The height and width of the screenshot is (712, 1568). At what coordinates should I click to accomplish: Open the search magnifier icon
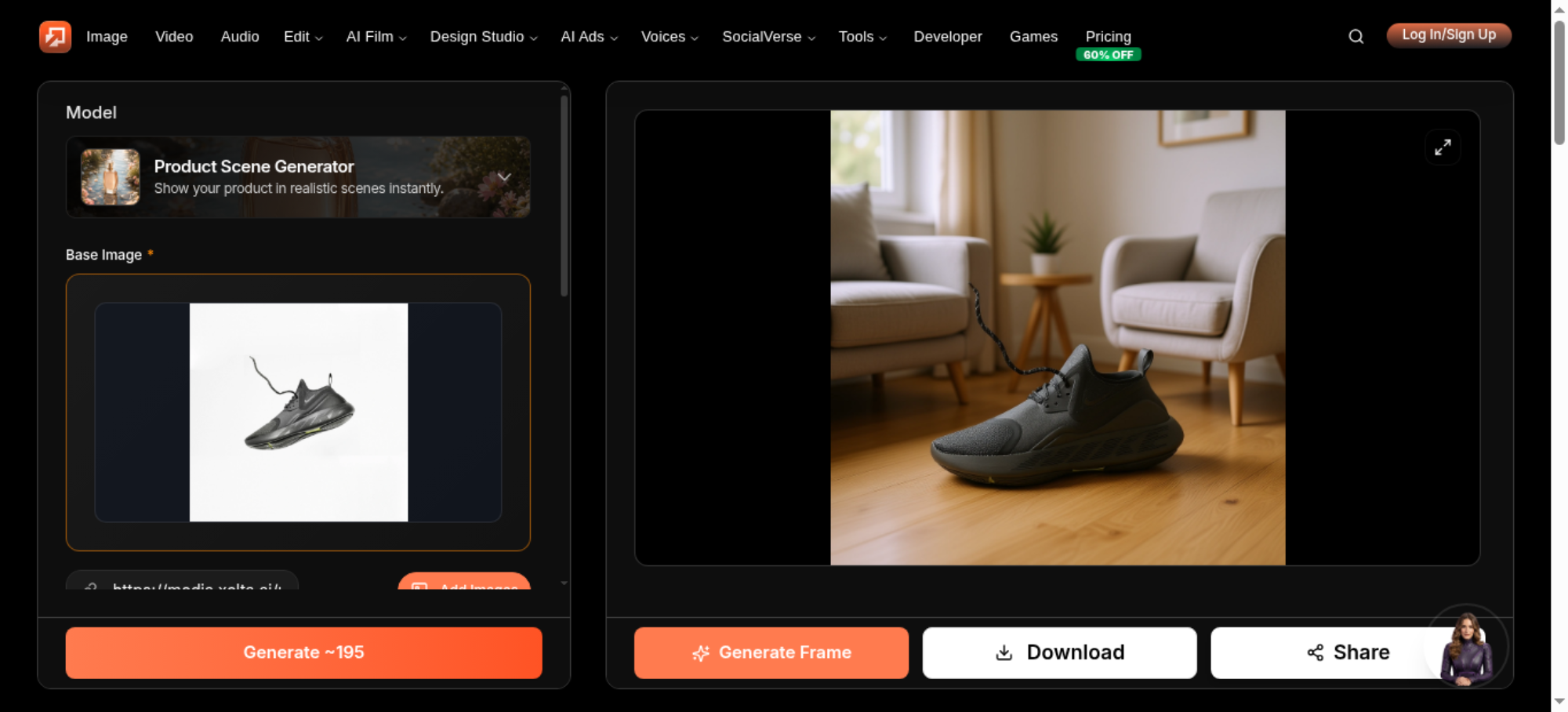[1356, 36]
